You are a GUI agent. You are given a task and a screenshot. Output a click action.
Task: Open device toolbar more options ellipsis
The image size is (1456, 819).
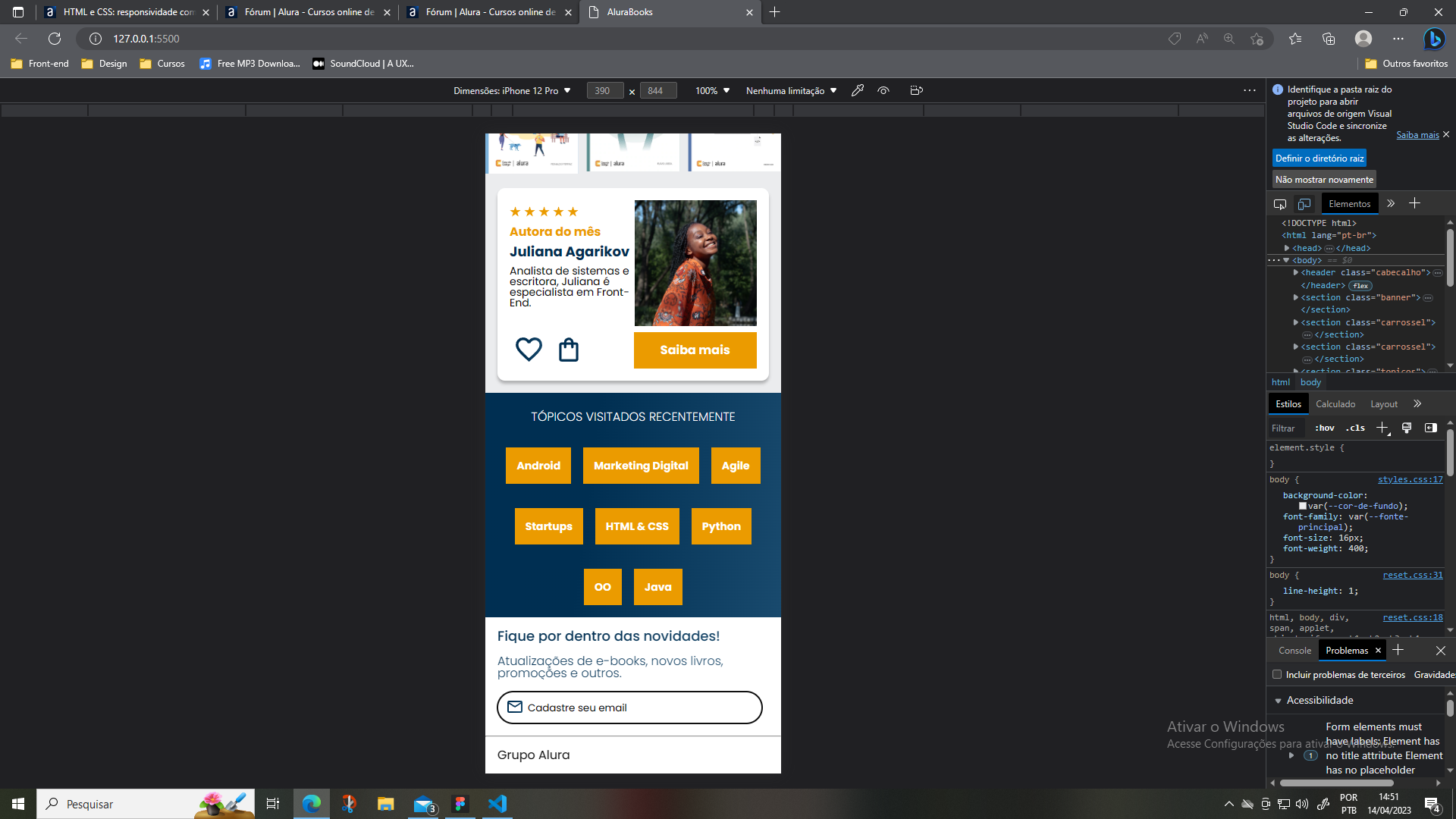click(1250, 90)
